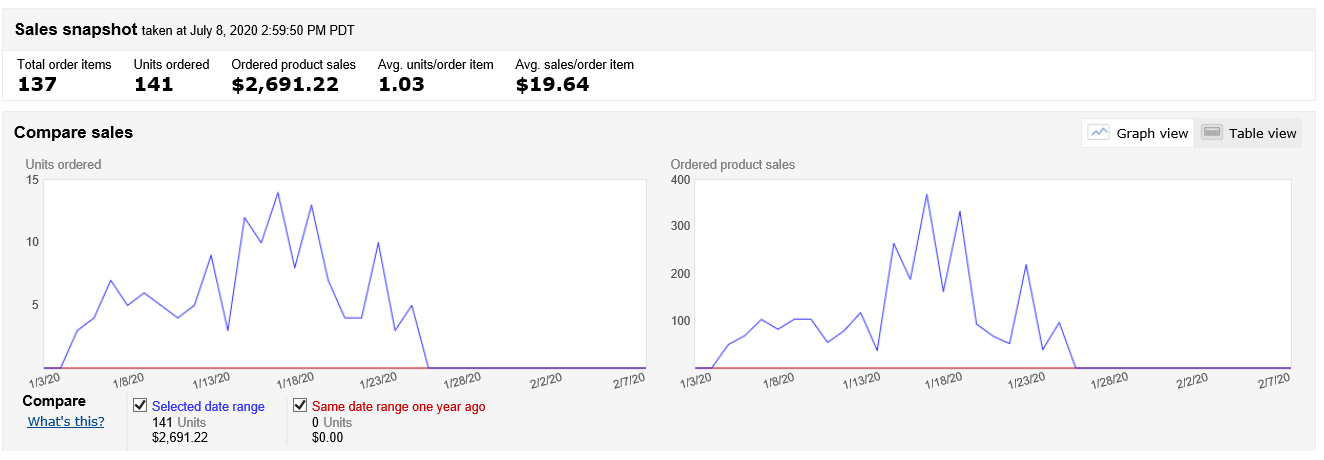
Task: Click the Compare sales section title
Action: point(73,132)
